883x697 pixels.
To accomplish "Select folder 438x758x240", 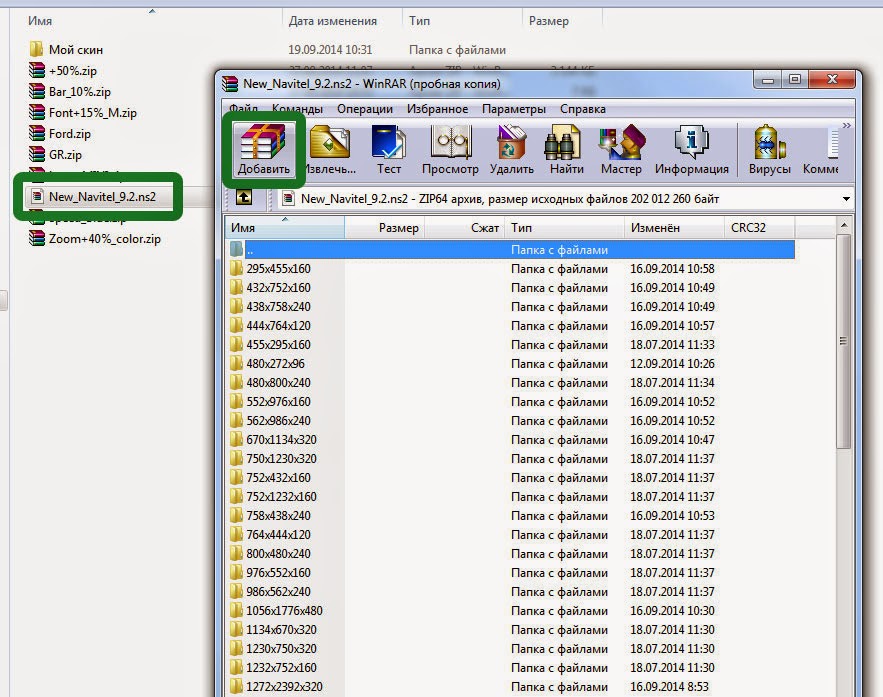I will point(278,307).
